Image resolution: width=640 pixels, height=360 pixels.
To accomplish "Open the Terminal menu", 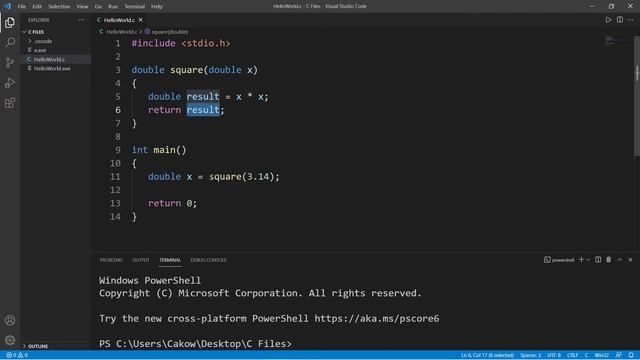I will 135,7.
